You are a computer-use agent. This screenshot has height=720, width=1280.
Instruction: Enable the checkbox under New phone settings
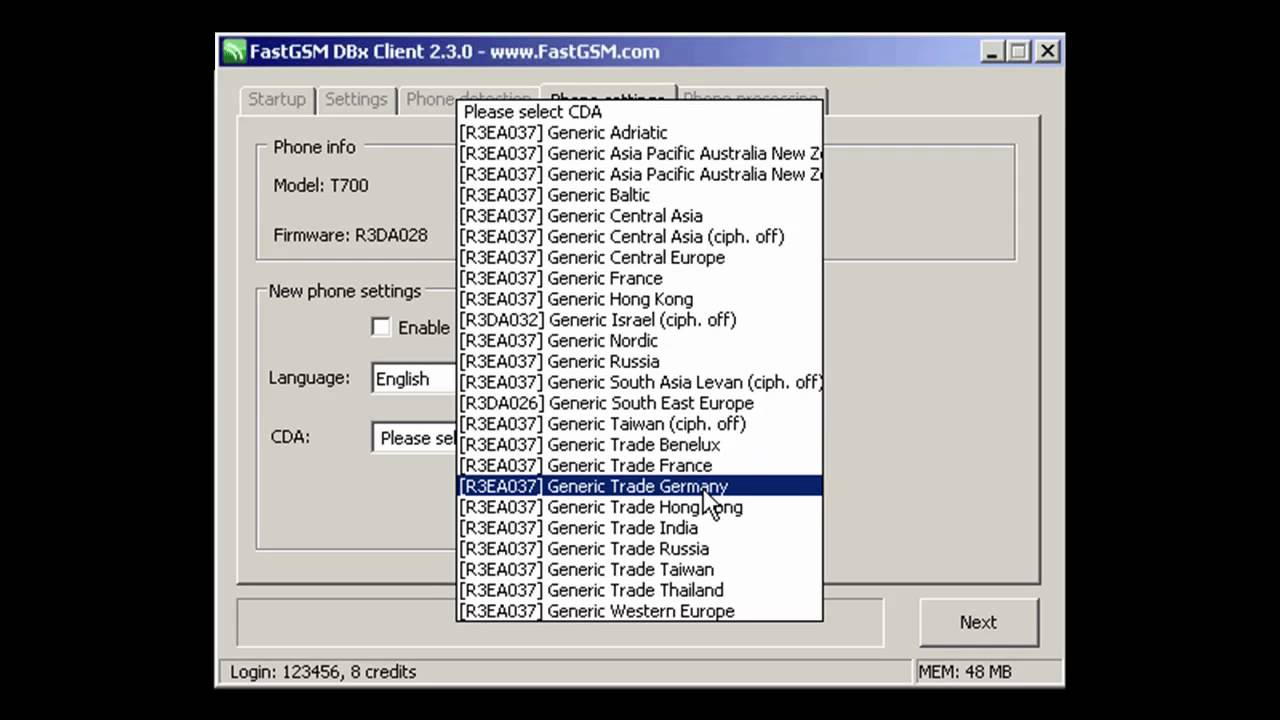381,327
